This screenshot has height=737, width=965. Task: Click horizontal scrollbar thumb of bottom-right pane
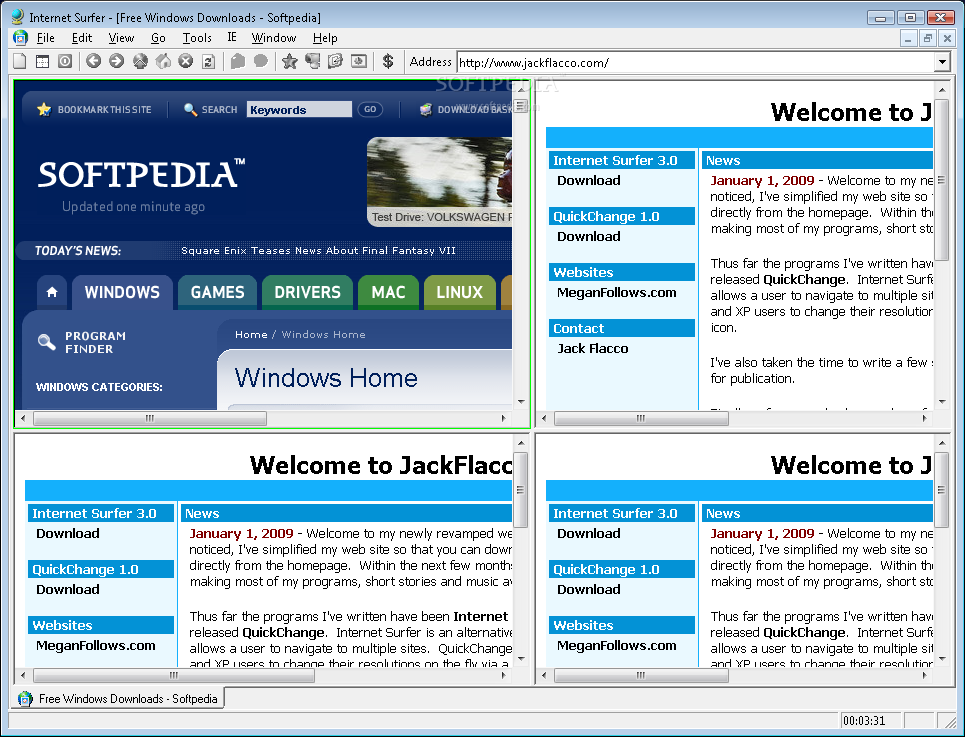tap(641, 675)
